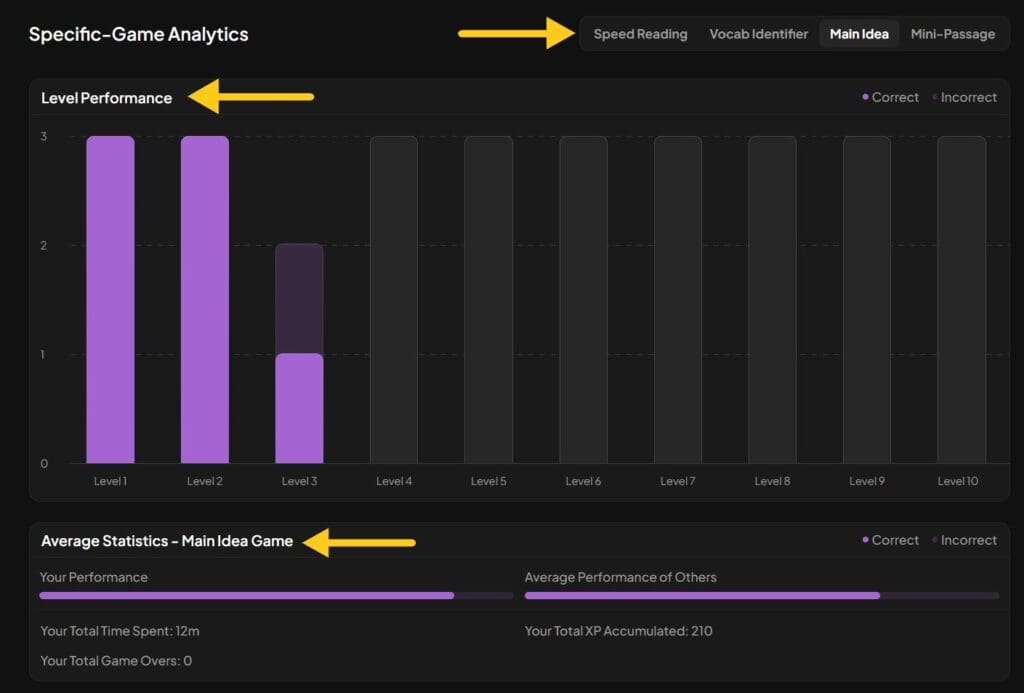Open the Vocab Identifier tab
Image resolution: width=1024 pixels, height=693 pixels.
(758, 33)
